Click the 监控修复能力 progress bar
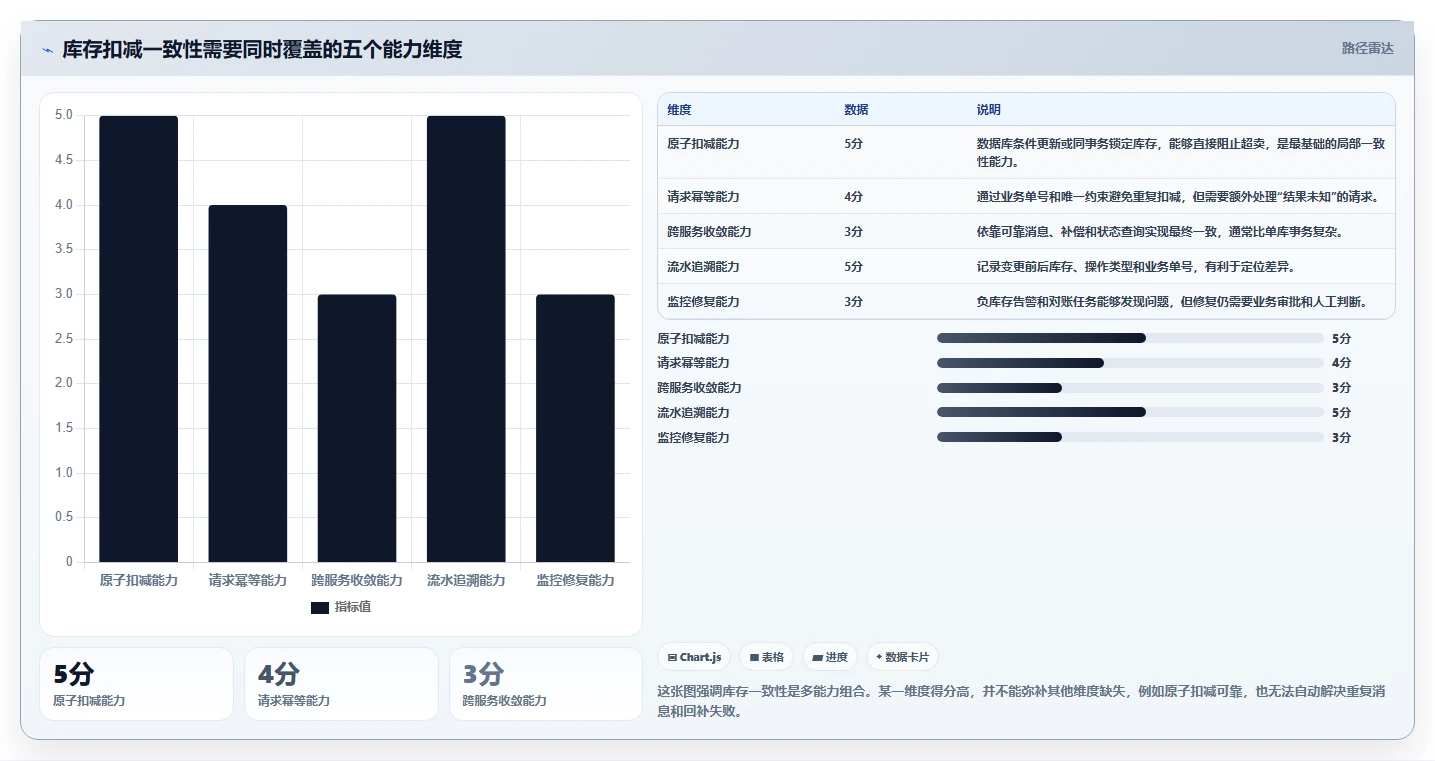Viewport: 1435px width, 761px height. click(1130, 437)
